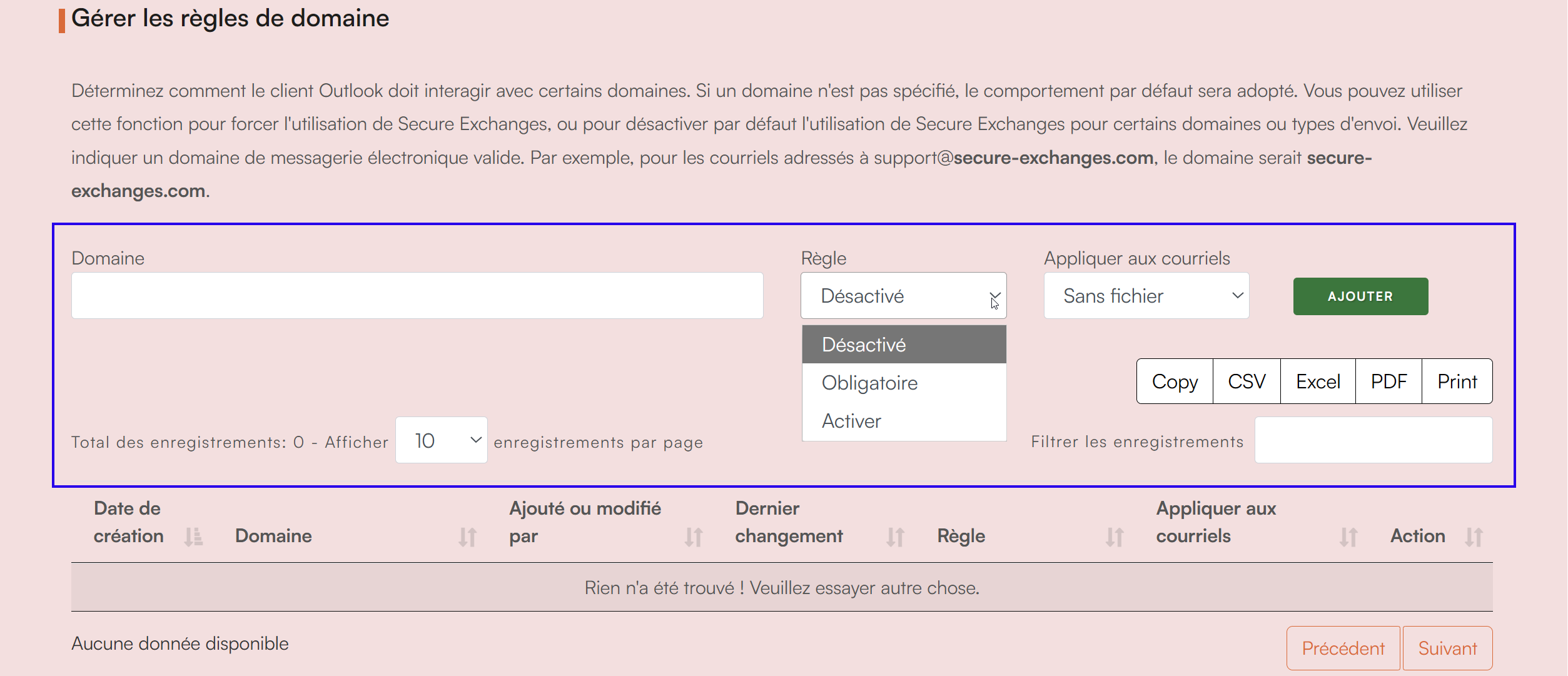Sort by Date de création column icon
The height and width of the screenshot is (676, 1568).
[x=193, y=537]
